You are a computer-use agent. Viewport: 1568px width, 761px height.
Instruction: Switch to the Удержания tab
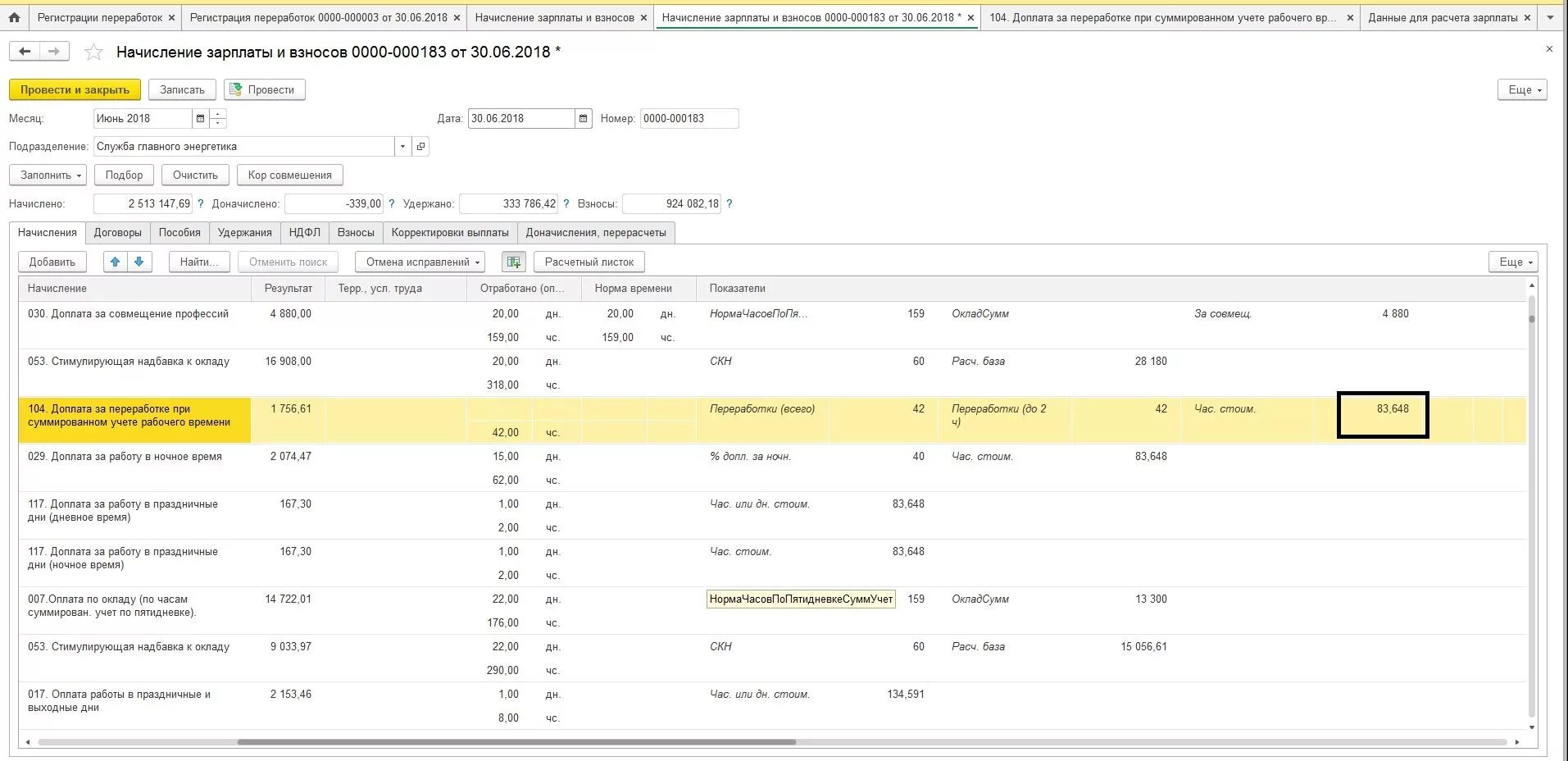245,232
